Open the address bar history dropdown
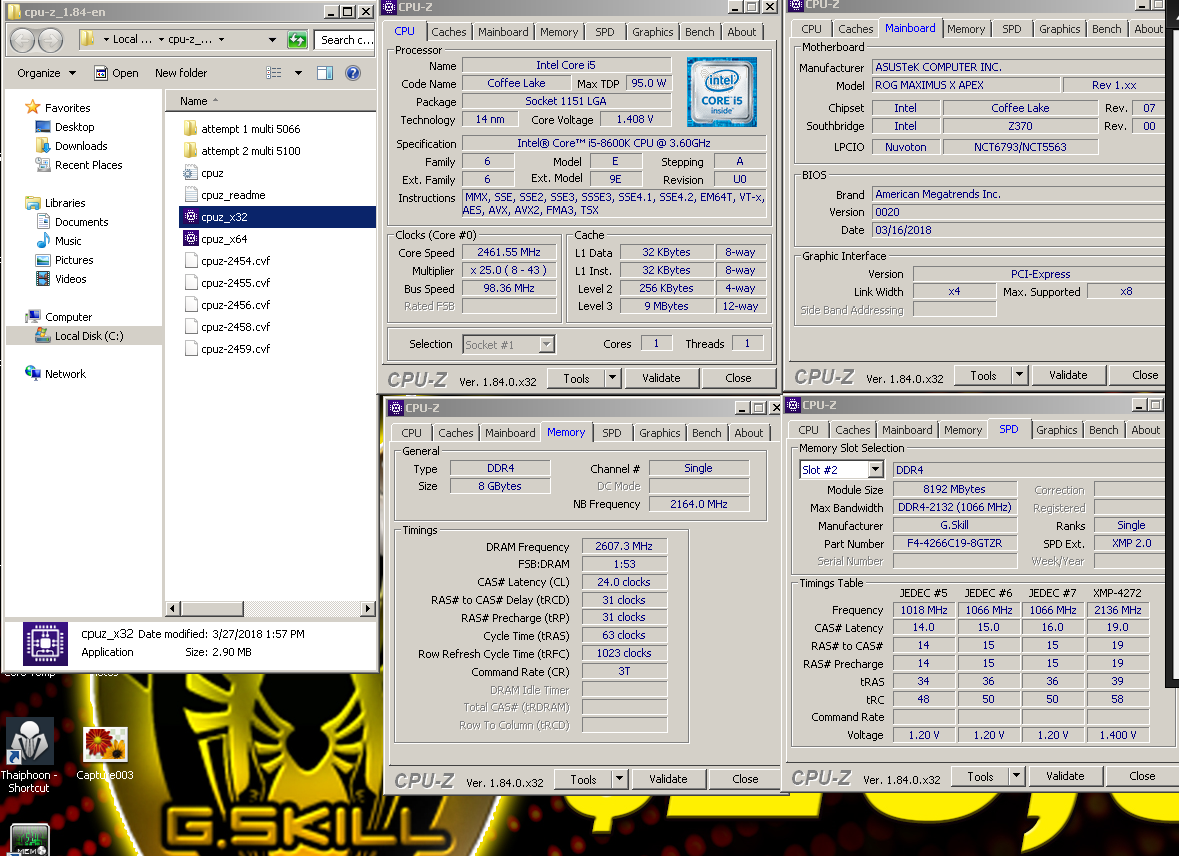 pos(272,40)
